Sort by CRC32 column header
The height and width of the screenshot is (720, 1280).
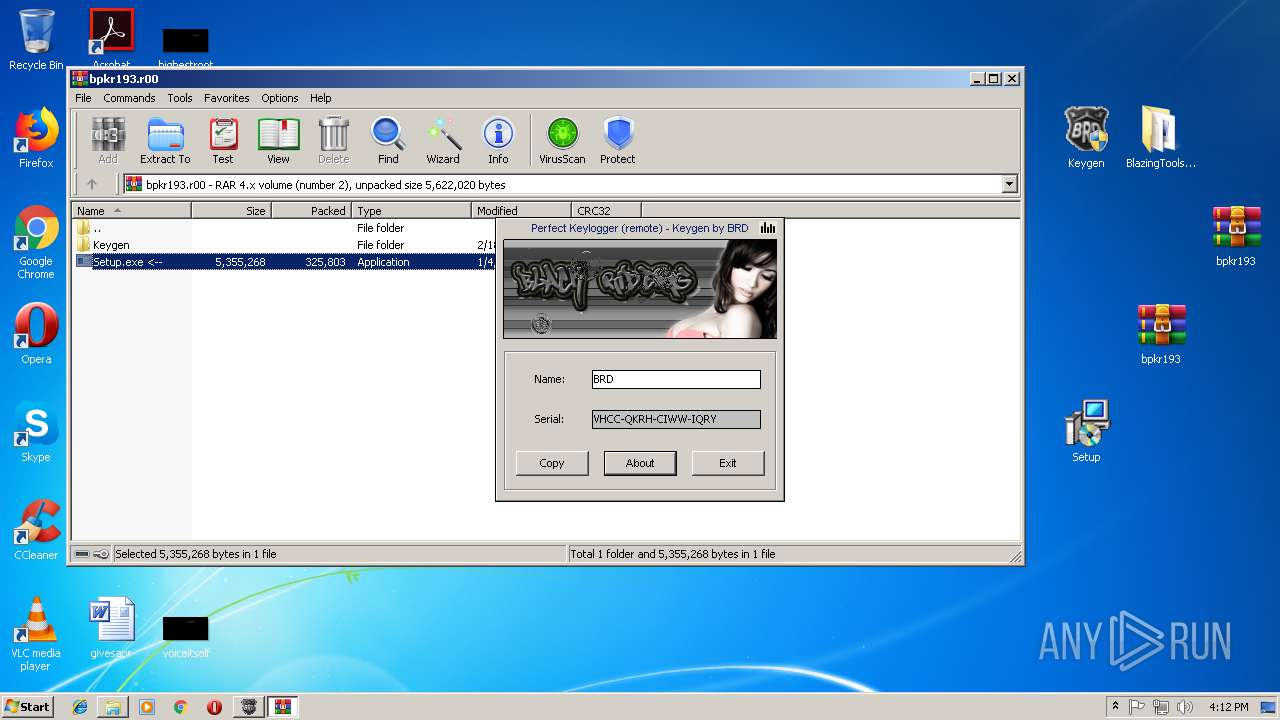606,210
